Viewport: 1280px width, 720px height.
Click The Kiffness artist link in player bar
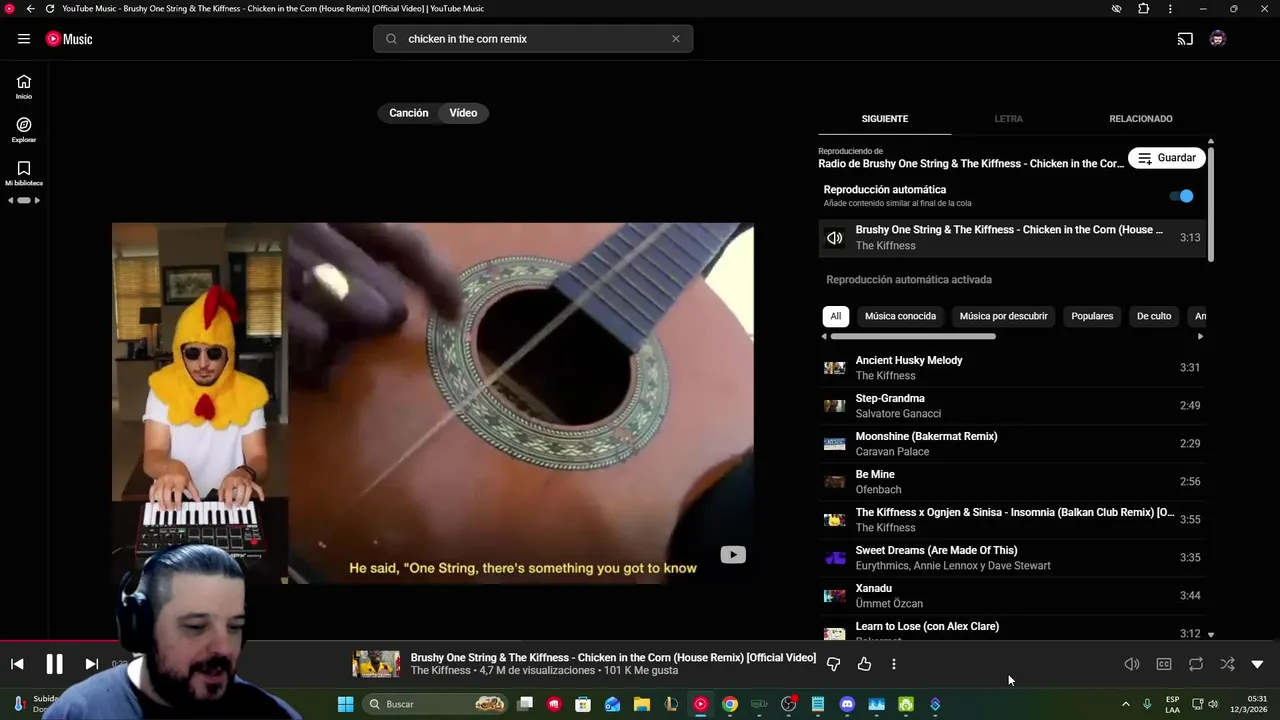(x=440, y=671)
